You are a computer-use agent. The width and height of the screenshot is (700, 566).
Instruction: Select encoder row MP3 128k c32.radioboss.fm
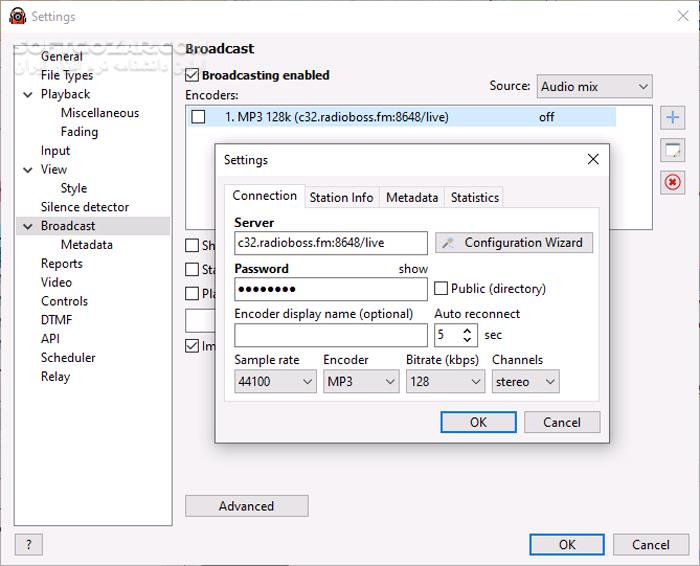coord(402,117)
